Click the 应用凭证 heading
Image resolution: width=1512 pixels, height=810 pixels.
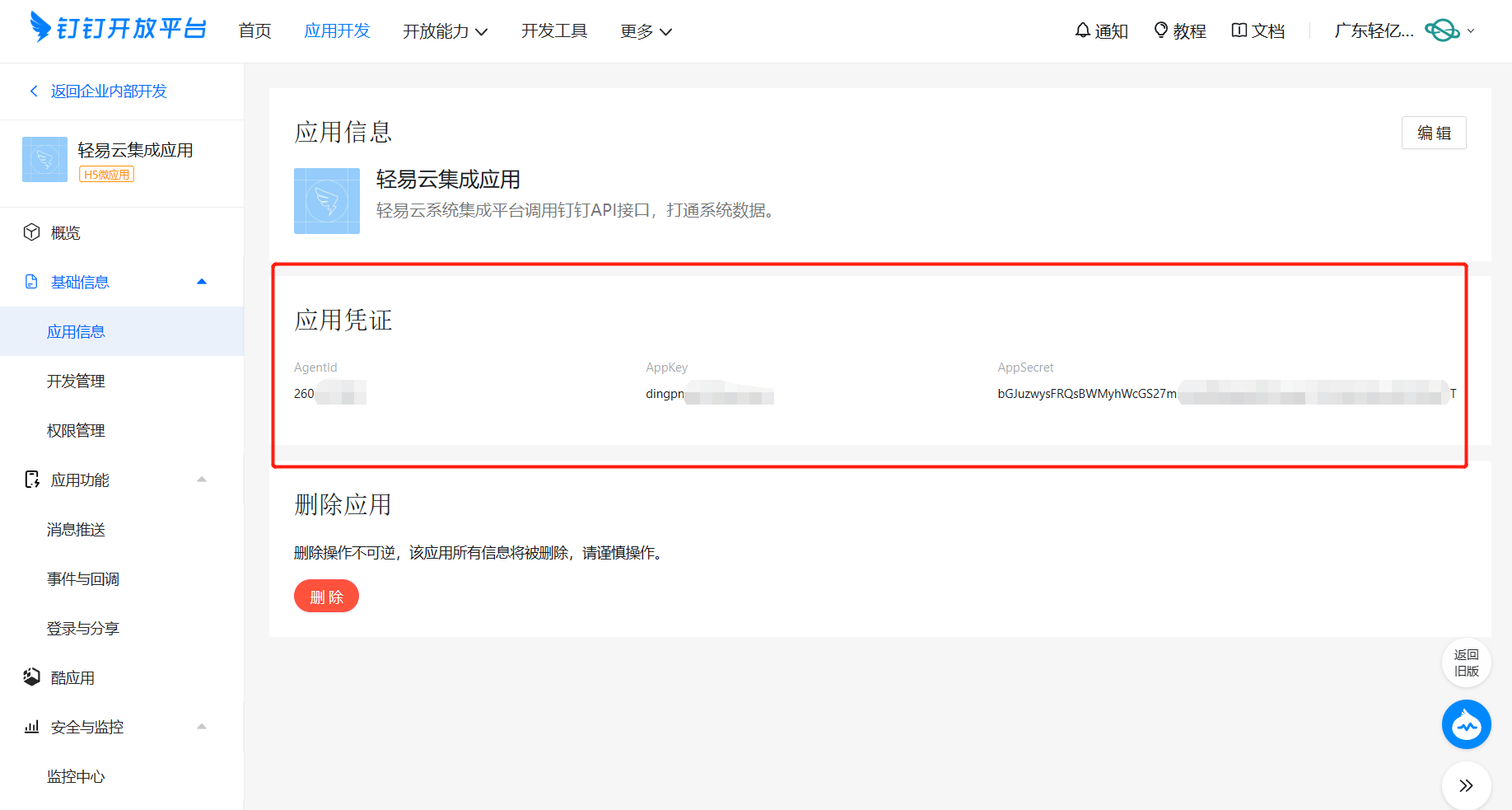click(x=343, y=320)
